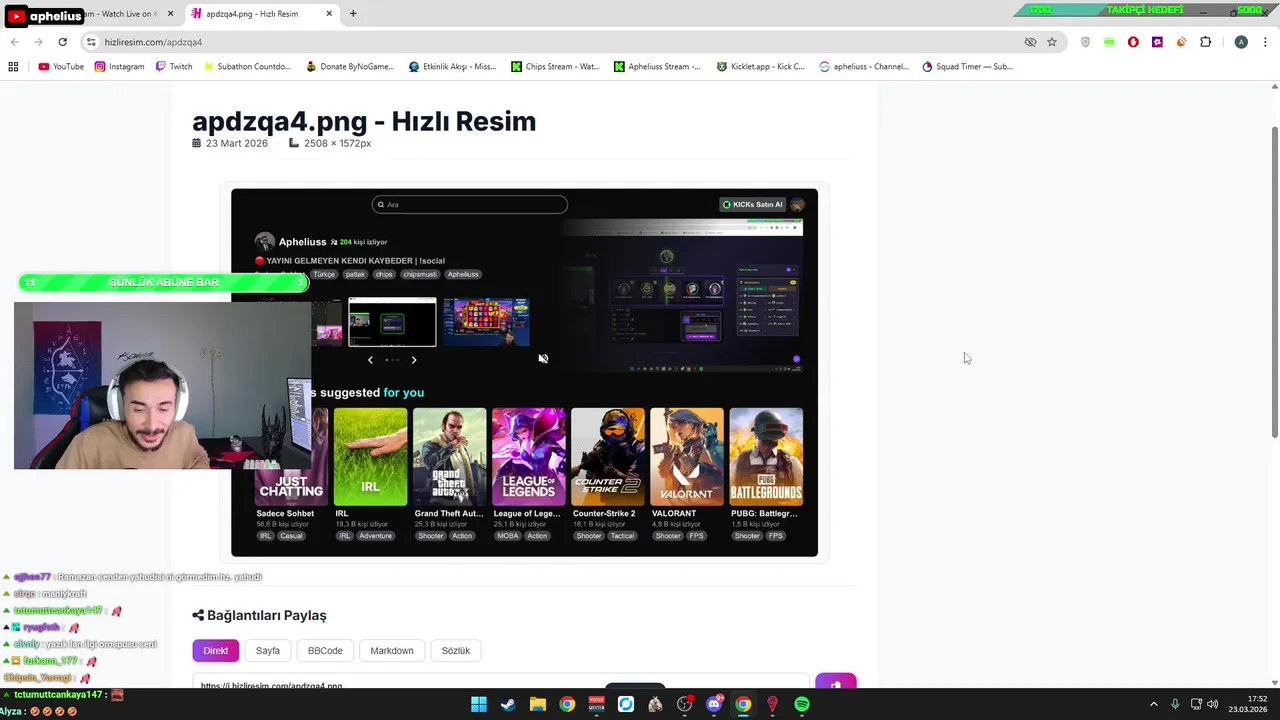1280x720 pixels.
Task: Select the Sayfa link tab
Action: click(268, 650)
